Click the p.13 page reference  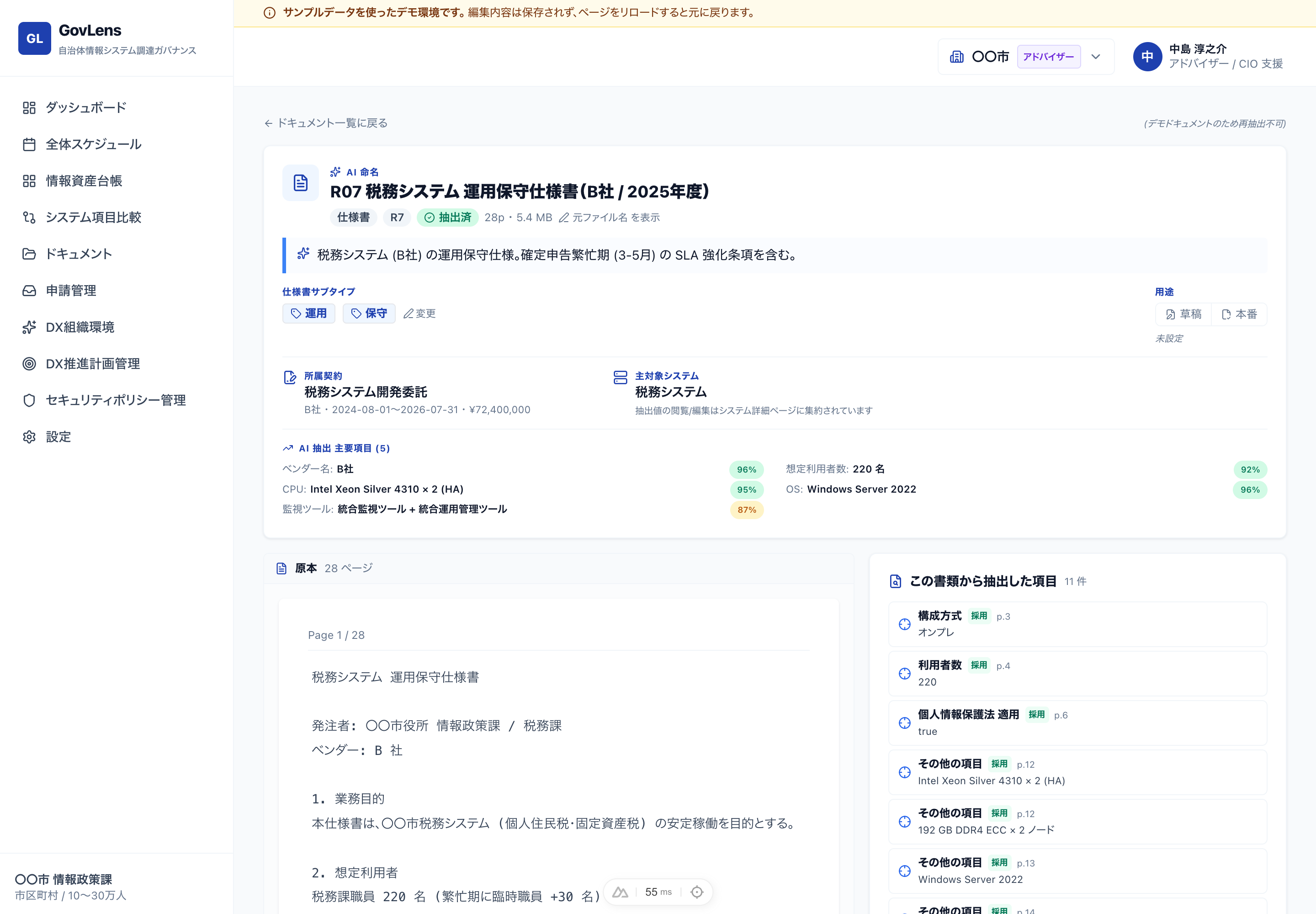point(1025,863)
